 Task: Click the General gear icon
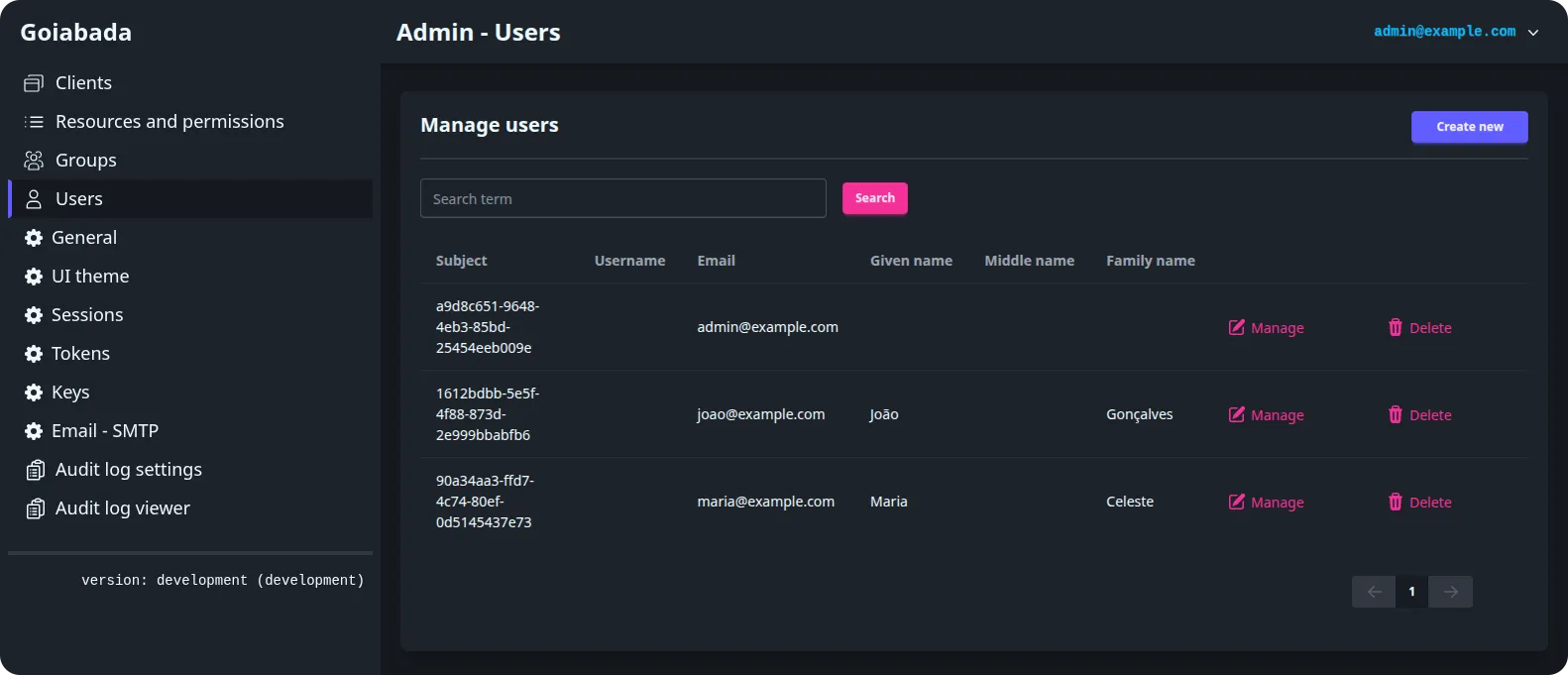pyautogui.click(x=34, y=238)
